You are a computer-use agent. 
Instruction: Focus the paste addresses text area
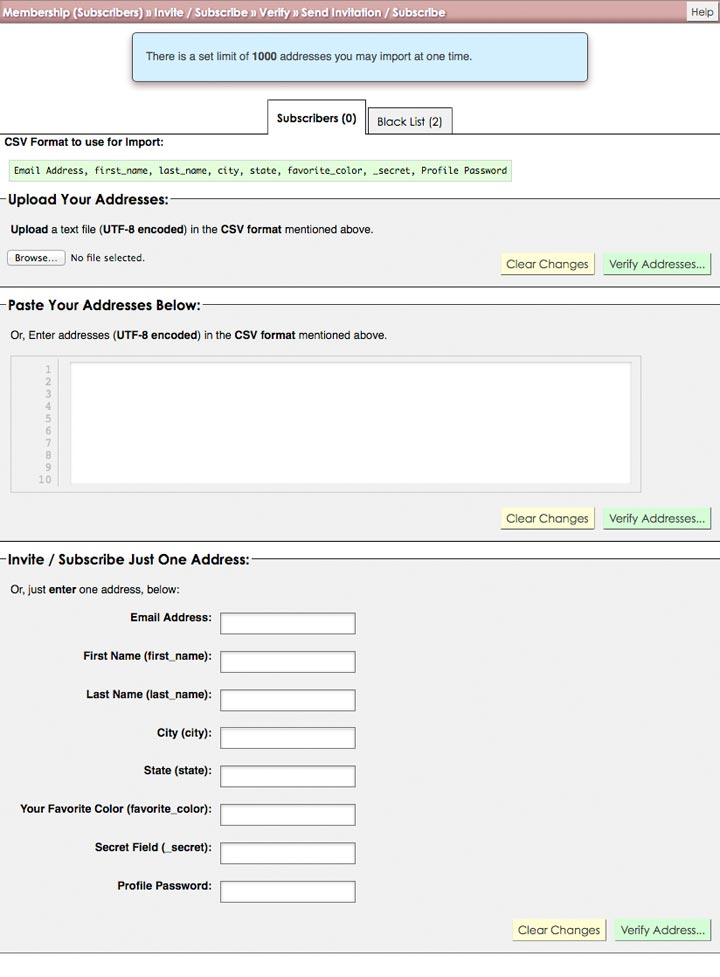pyautogui.click(x=350, y=424)
